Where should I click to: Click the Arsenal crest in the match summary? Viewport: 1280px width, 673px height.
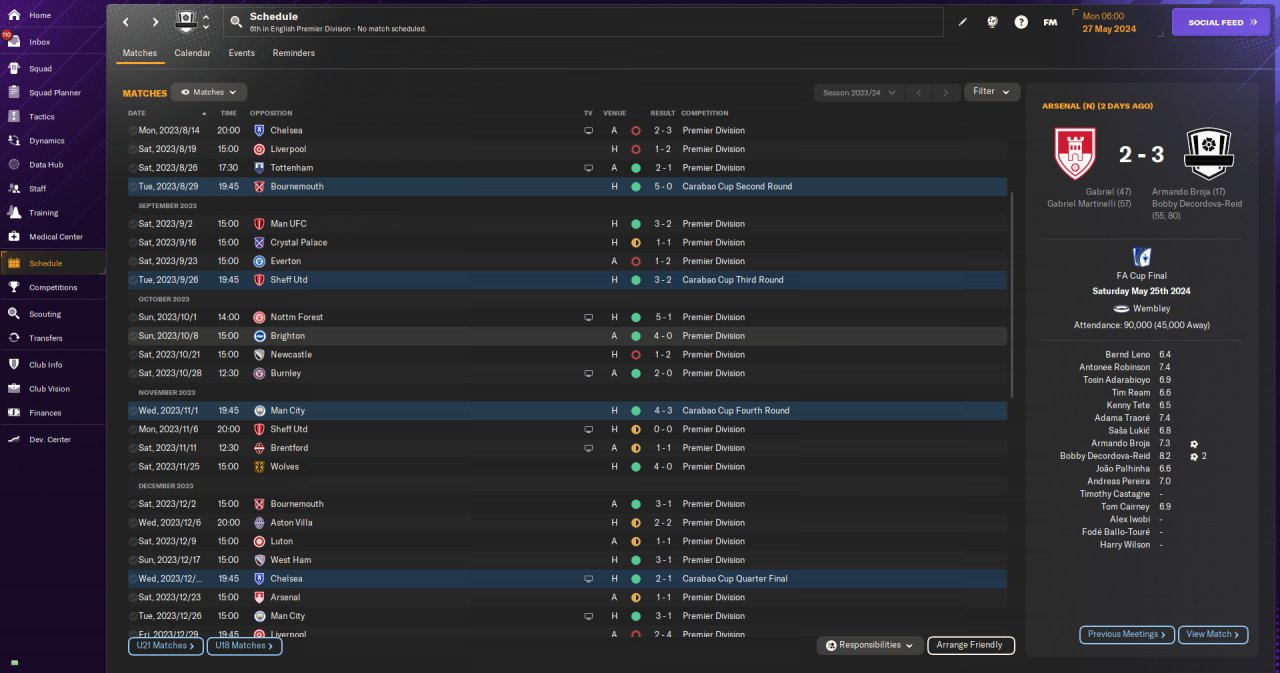coord(1075,154)
